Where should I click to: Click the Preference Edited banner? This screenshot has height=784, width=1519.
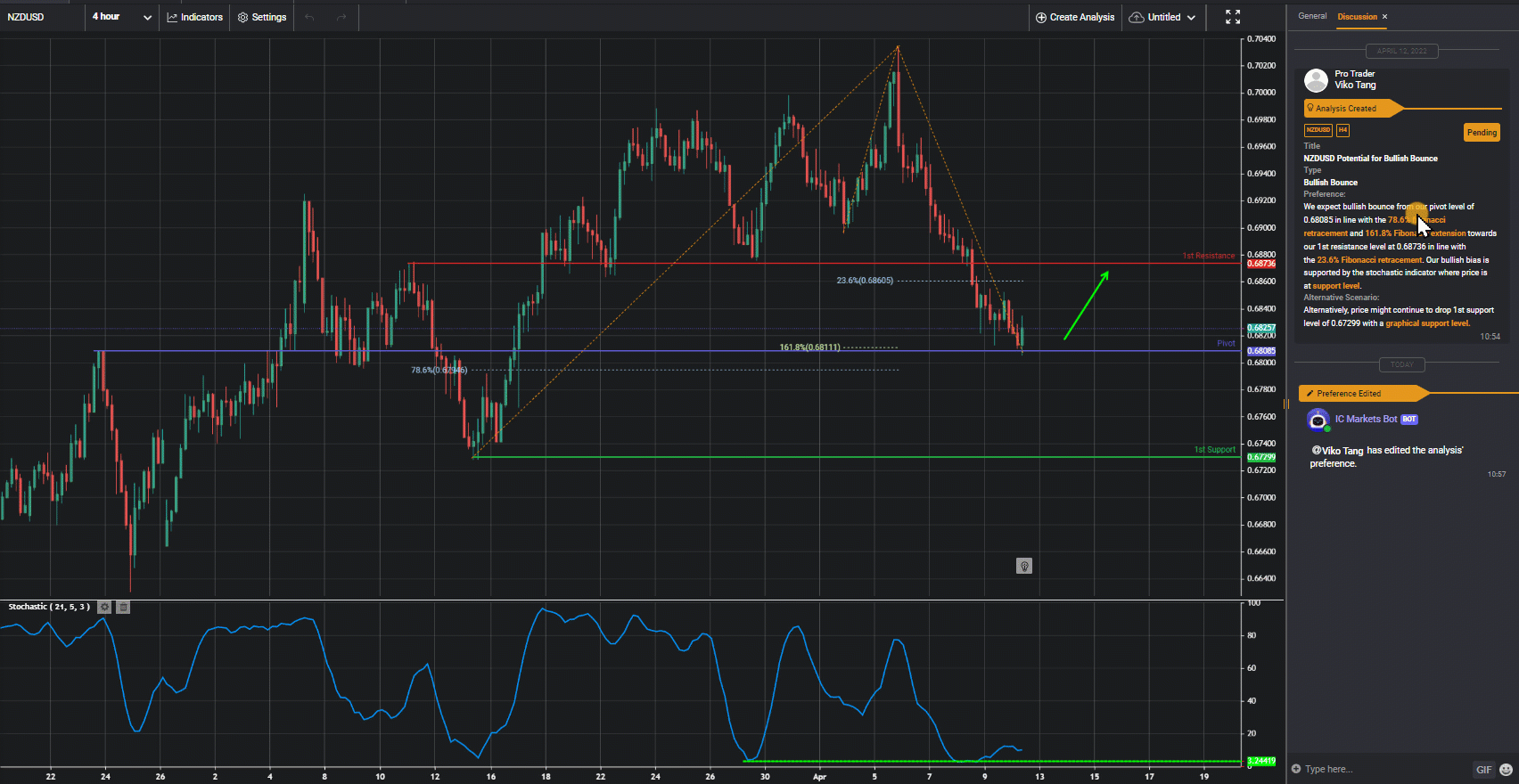pos(1364,393)
